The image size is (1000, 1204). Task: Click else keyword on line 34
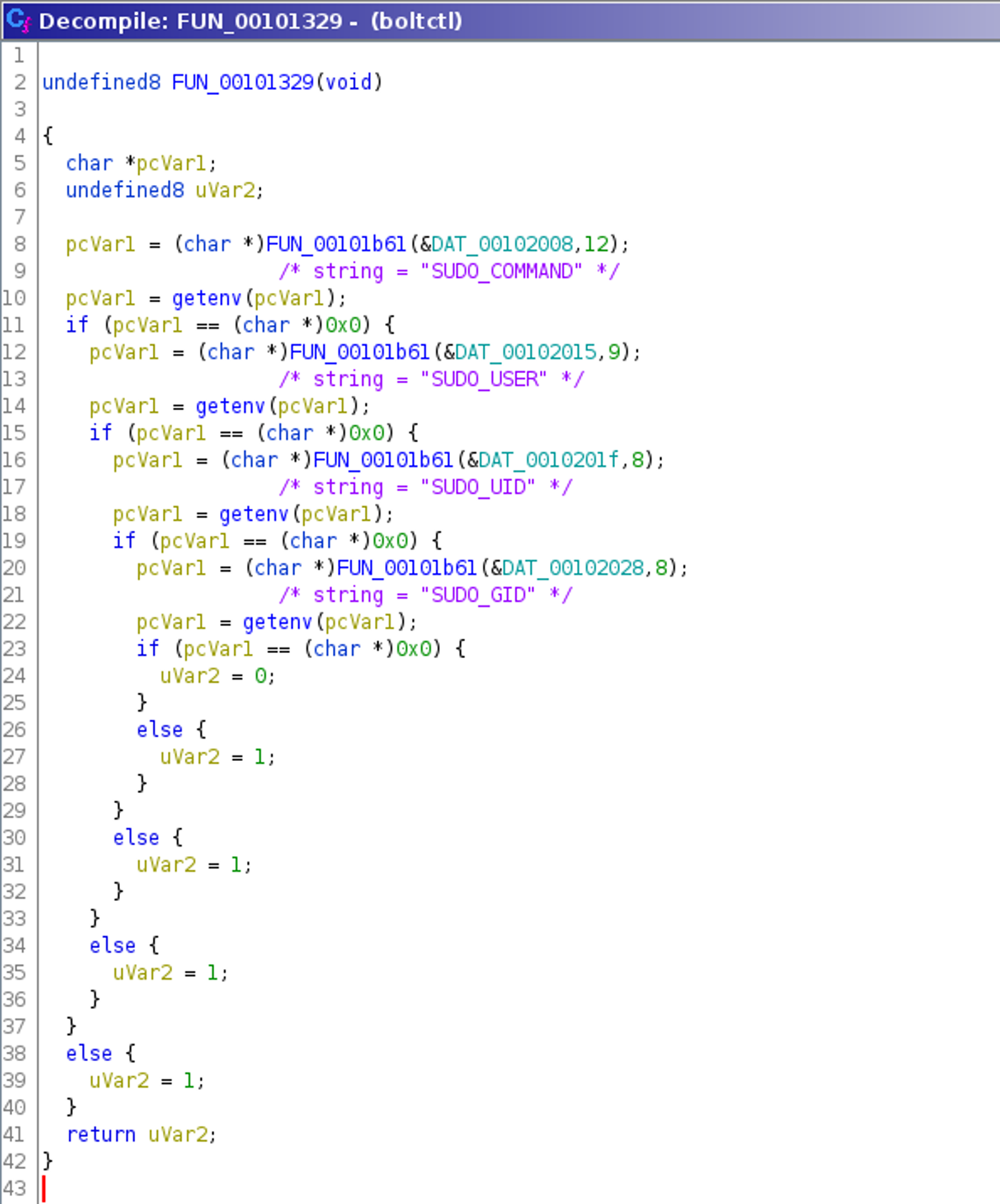[112, 946]
